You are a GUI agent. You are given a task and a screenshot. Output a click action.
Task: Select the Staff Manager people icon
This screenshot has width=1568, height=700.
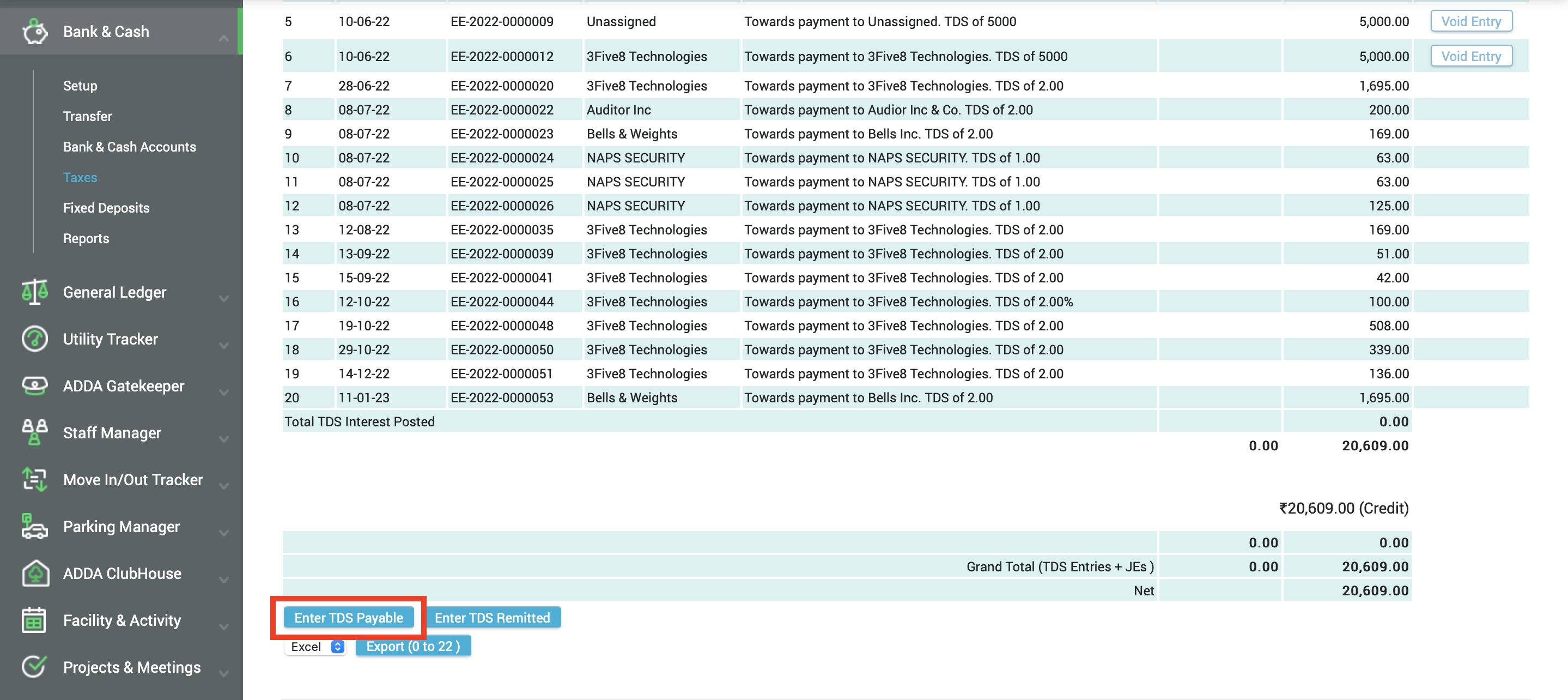click(x=34, y=432)
